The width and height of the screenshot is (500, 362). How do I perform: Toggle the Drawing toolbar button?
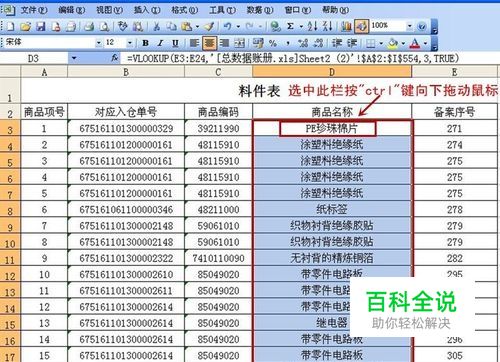click(362, 26)
